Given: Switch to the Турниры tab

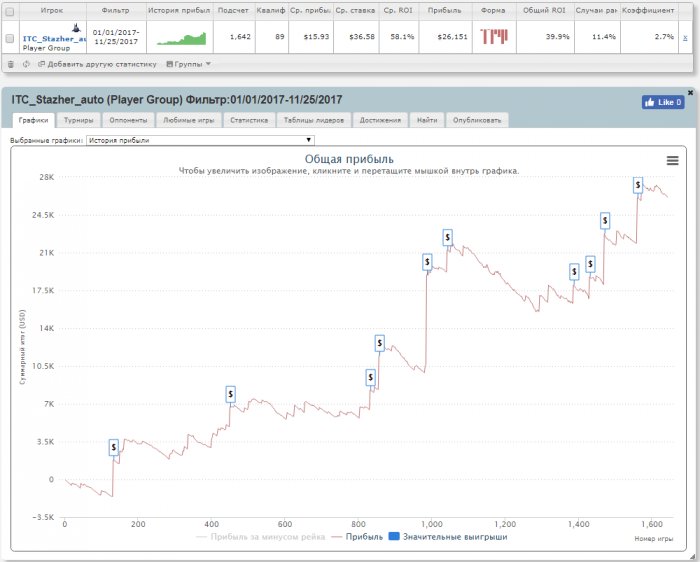Looking at the screenshot, I should (x=79, y=120).
